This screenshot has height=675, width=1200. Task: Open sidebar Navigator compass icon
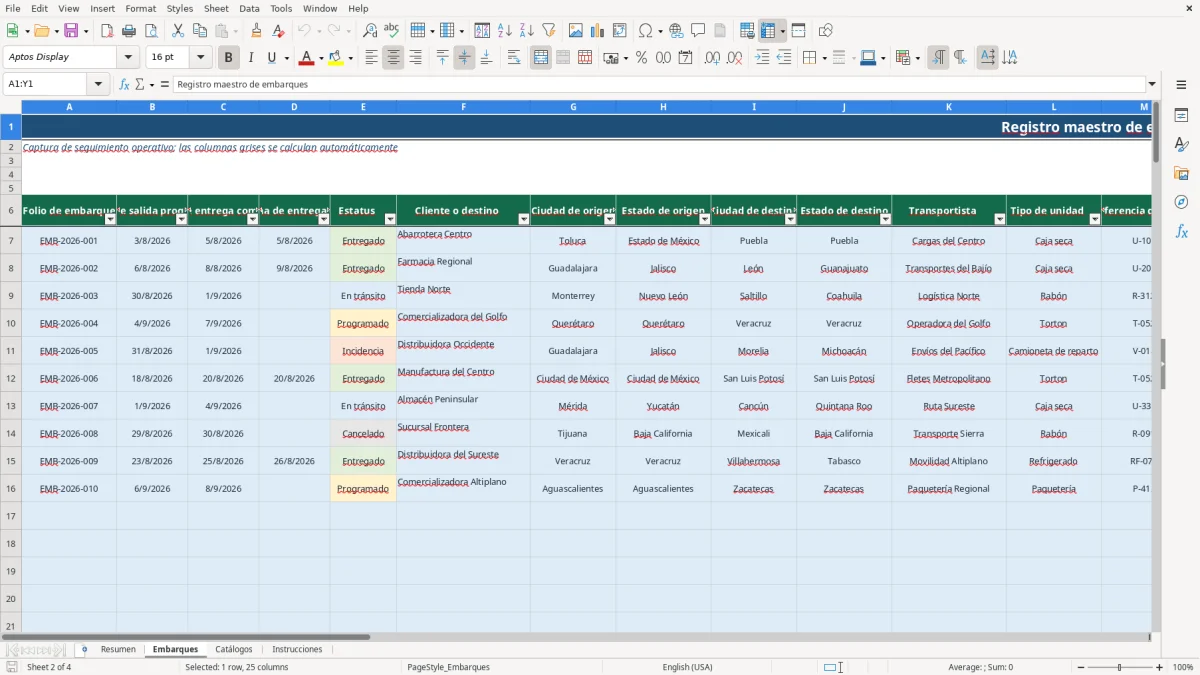[x=1181, y=203]
